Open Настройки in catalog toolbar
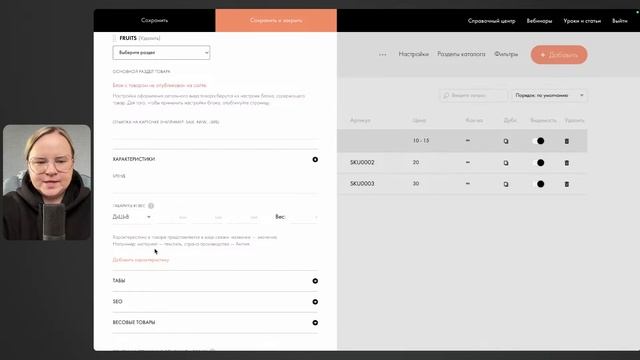Viewport: 640px width, 360px height. coord(413,54)
